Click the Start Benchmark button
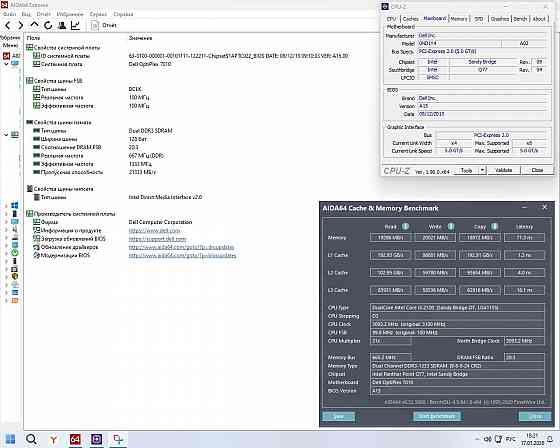This screenshot has height=448, width=560. (437, 416)
